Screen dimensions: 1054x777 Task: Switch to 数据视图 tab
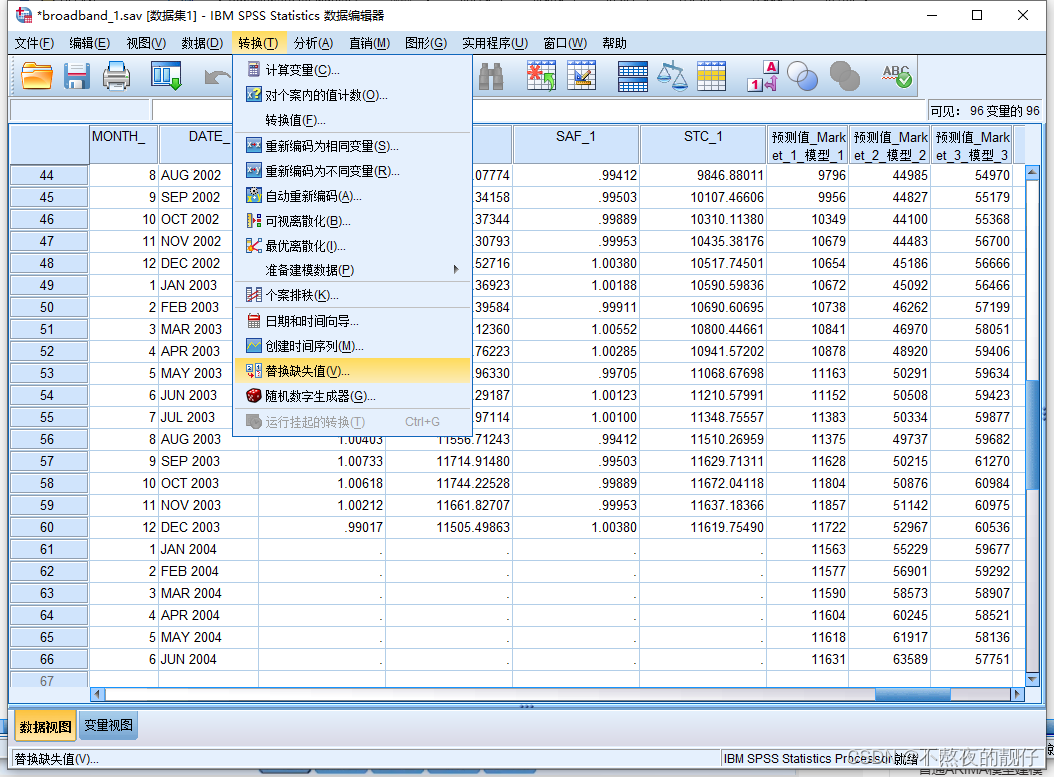click(45, 727)
